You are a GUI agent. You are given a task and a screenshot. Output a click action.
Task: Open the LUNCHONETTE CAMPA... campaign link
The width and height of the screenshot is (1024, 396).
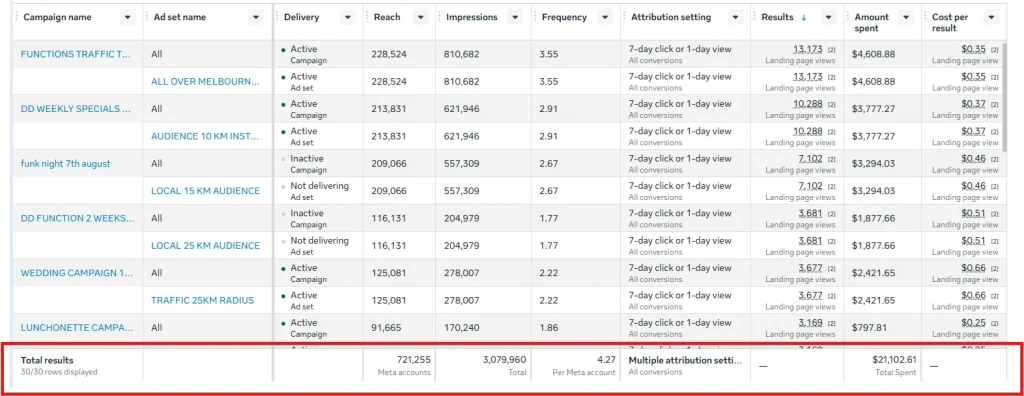click(77, 327)
